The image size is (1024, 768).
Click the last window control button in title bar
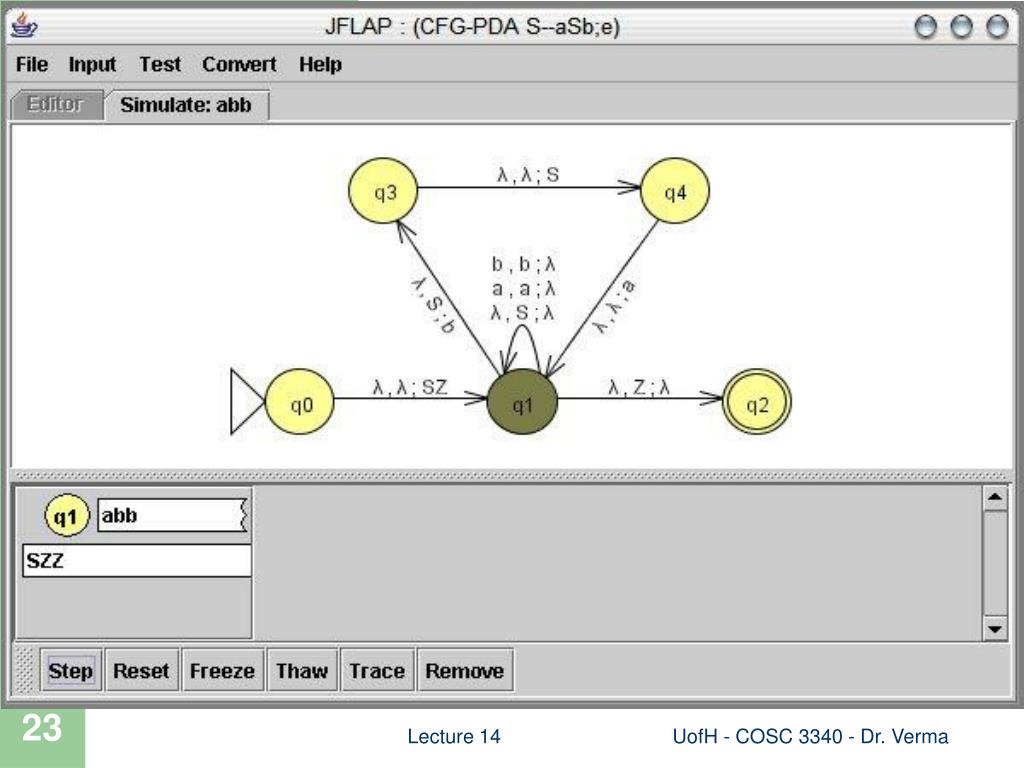(x=997, y=27)
